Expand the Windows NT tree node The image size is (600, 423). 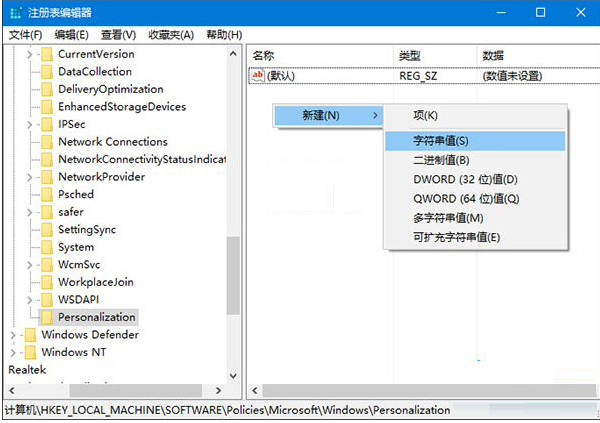[12, 353]
